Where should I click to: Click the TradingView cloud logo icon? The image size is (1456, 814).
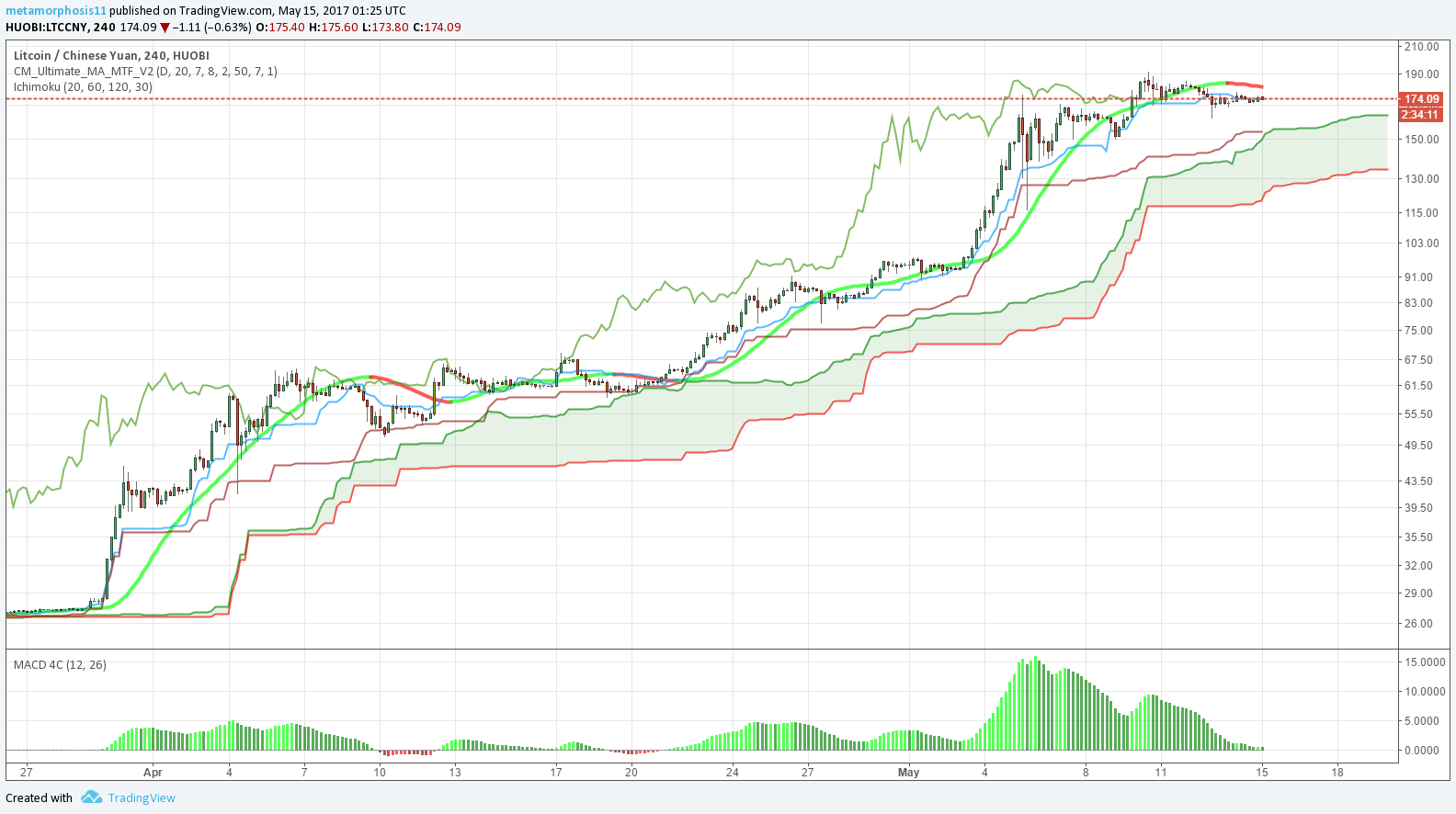91,797
